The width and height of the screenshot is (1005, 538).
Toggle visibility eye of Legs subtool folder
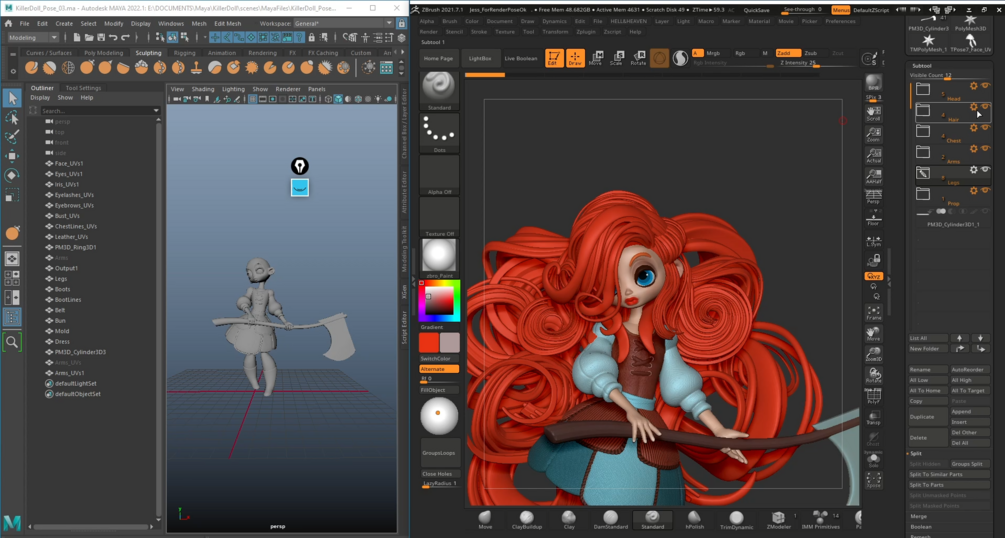pos(986,169)
